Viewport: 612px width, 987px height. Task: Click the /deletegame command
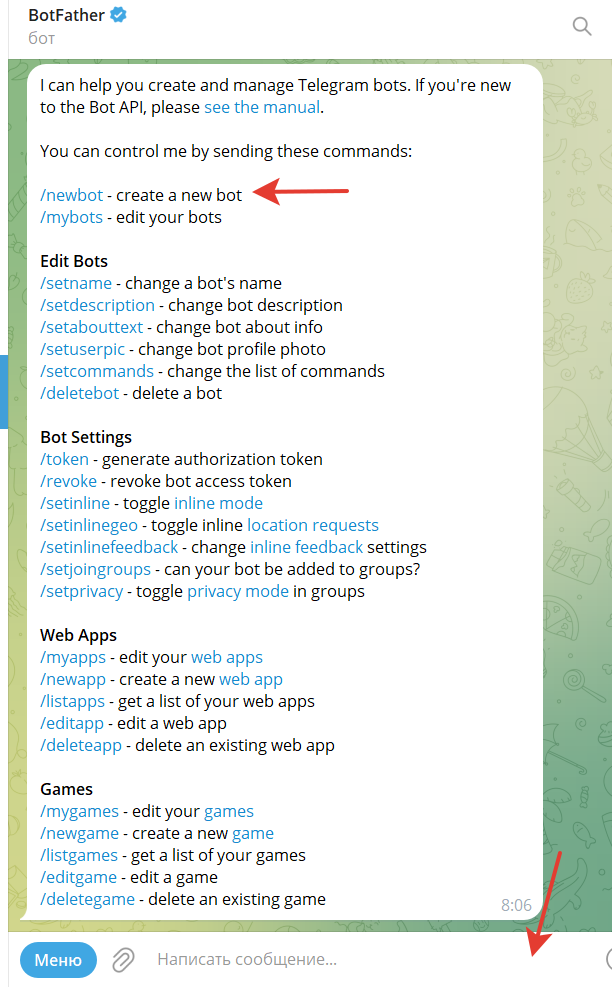click(x=87, y=899)
